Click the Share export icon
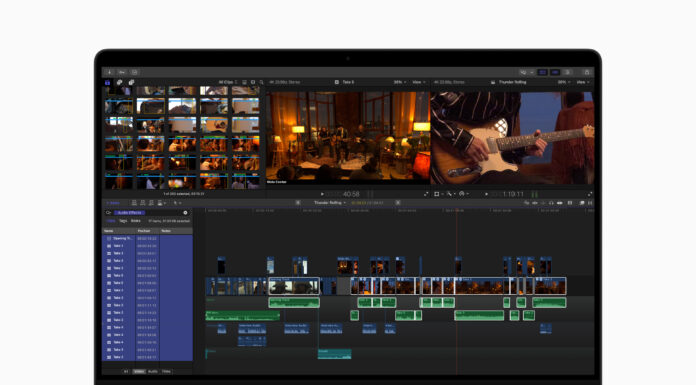Image resolution: width=696 pixels, height=385 pixels. [587, 72]
